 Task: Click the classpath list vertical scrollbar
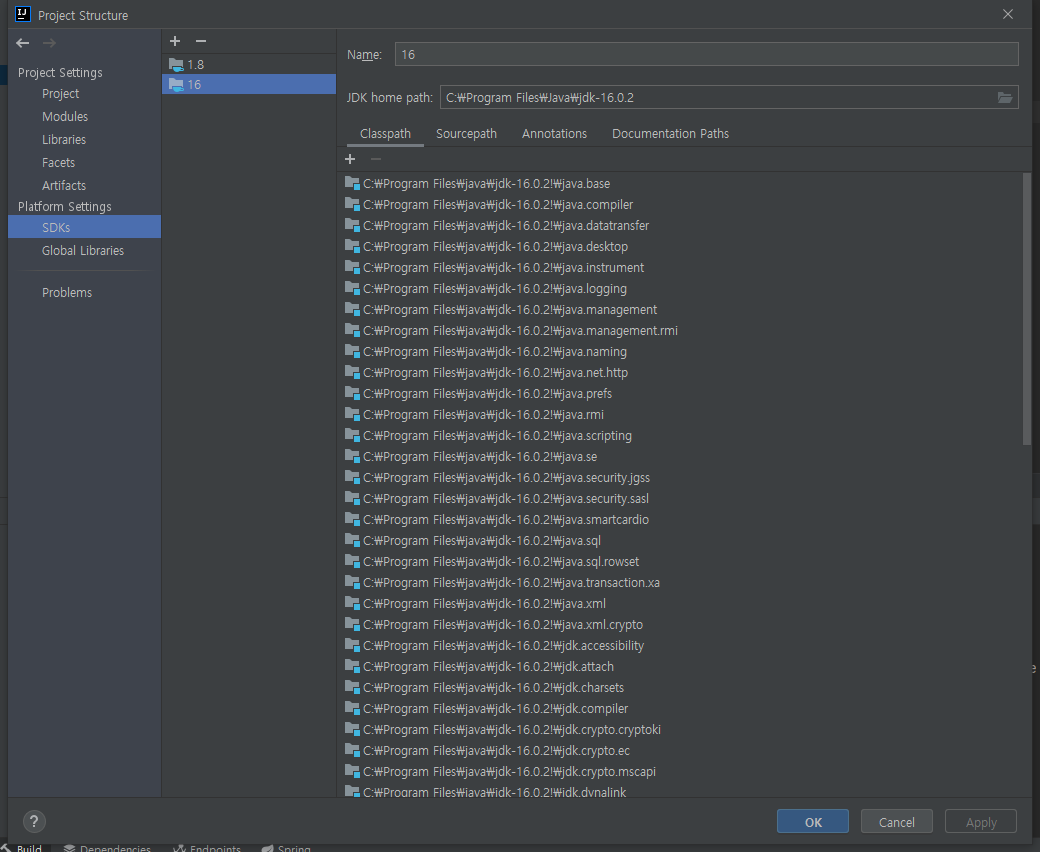pyautogui.click(x=1027, y=308)
